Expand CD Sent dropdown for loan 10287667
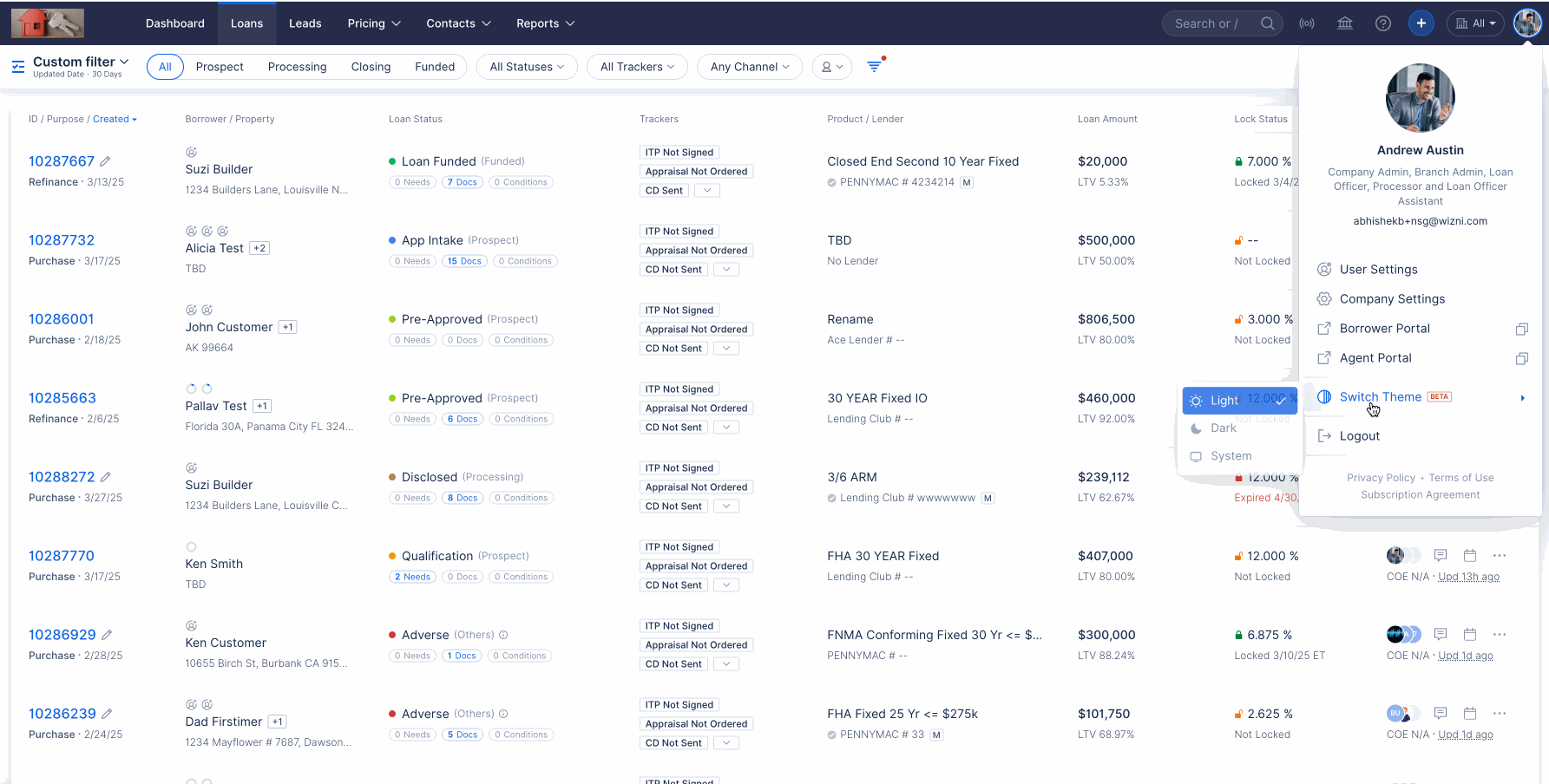1549x784 pixels. coord(707,191)
